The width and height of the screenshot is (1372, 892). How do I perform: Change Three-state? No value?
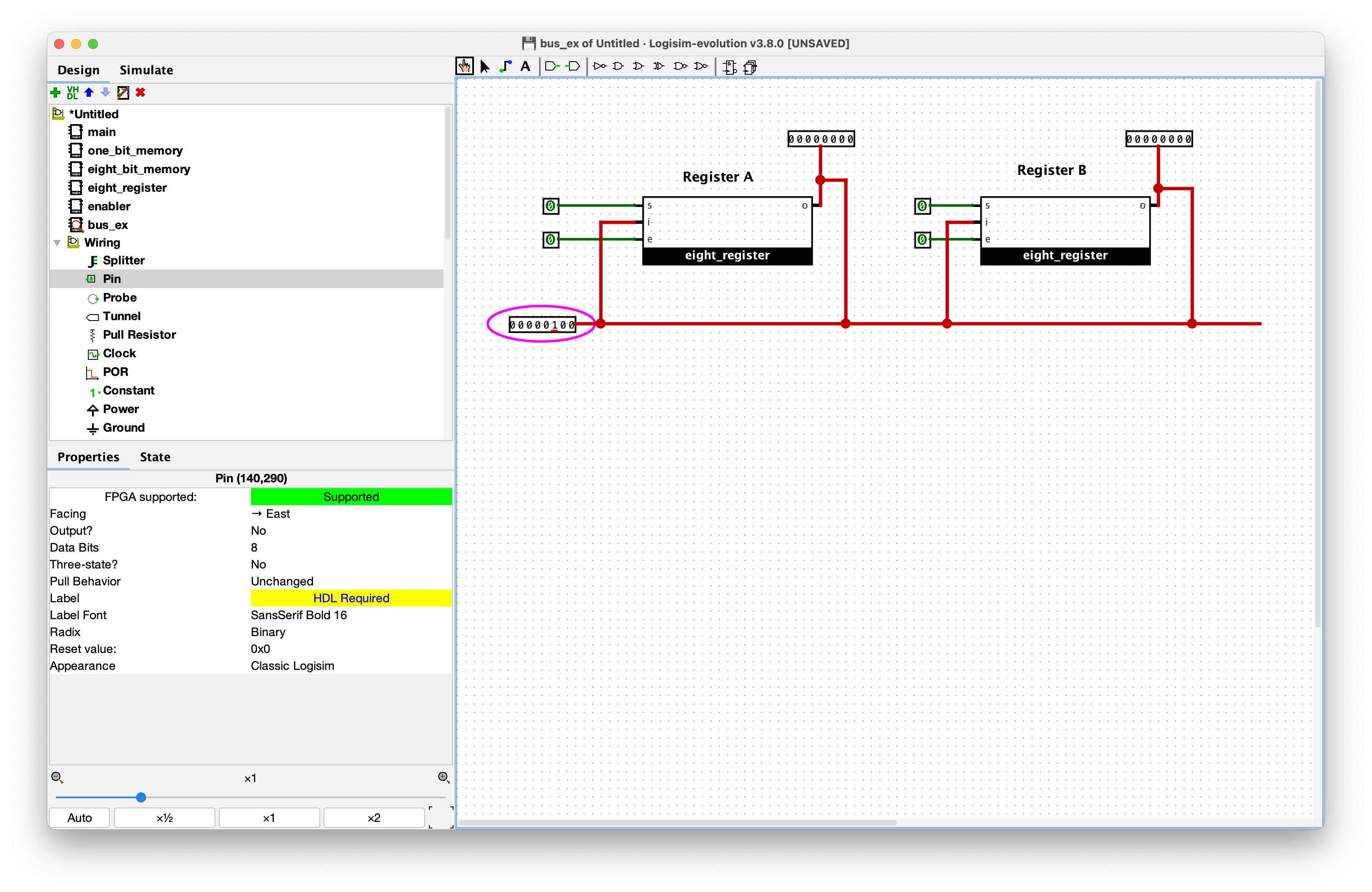coord(351,564)
